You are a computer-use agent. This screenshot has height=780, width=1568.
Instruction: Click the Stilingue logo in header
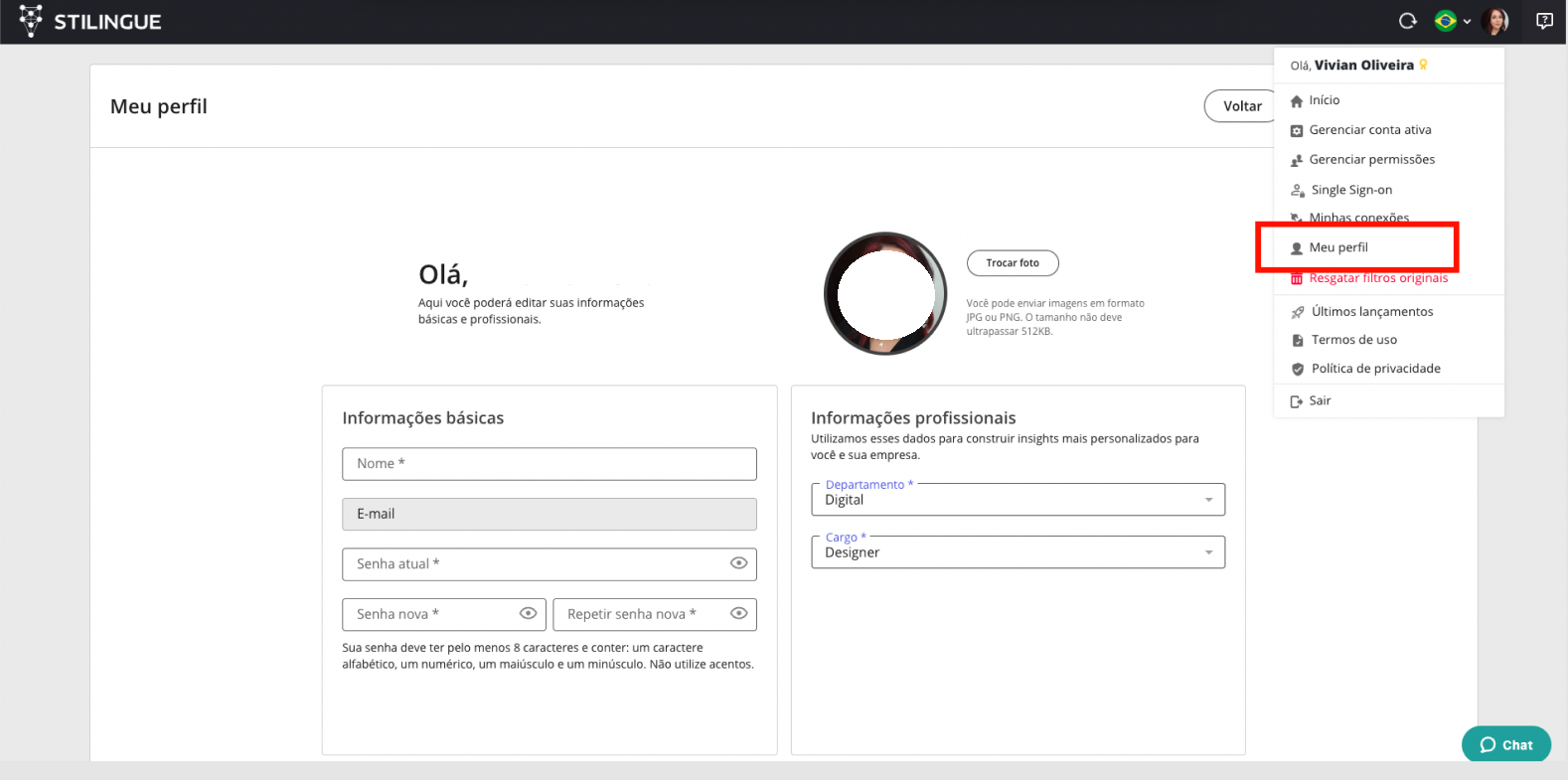89,21
